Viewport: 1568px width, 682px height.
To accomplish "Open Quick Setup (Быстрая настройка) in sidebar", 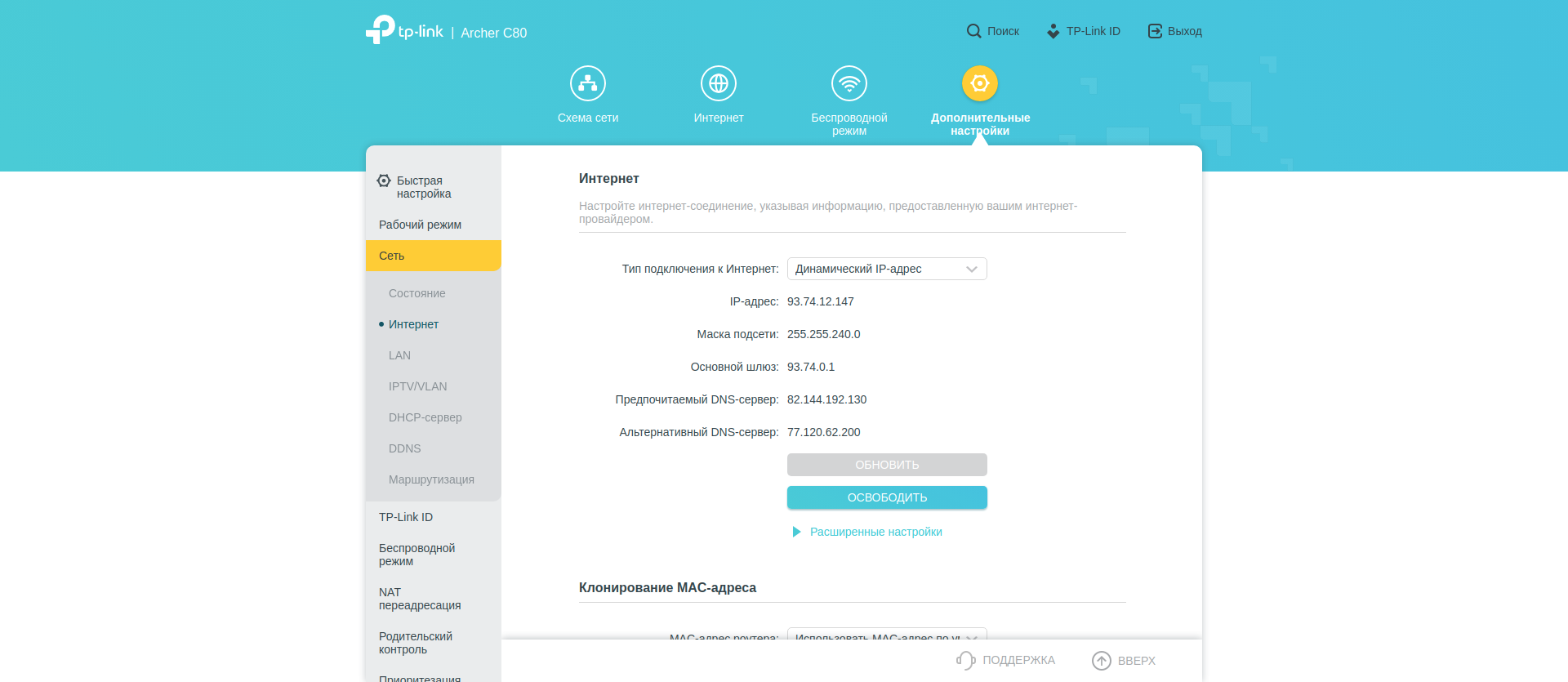I will pos(423,187).
